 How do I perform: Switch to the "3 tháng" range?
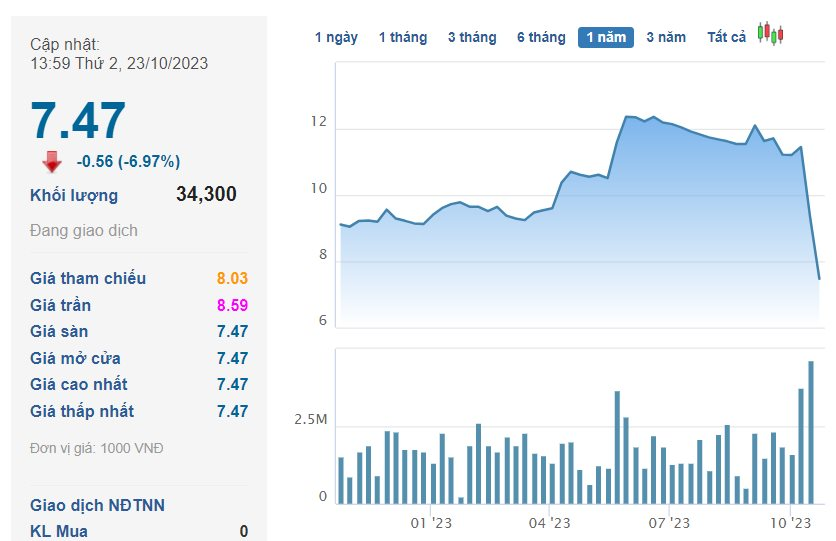(472, 37)
